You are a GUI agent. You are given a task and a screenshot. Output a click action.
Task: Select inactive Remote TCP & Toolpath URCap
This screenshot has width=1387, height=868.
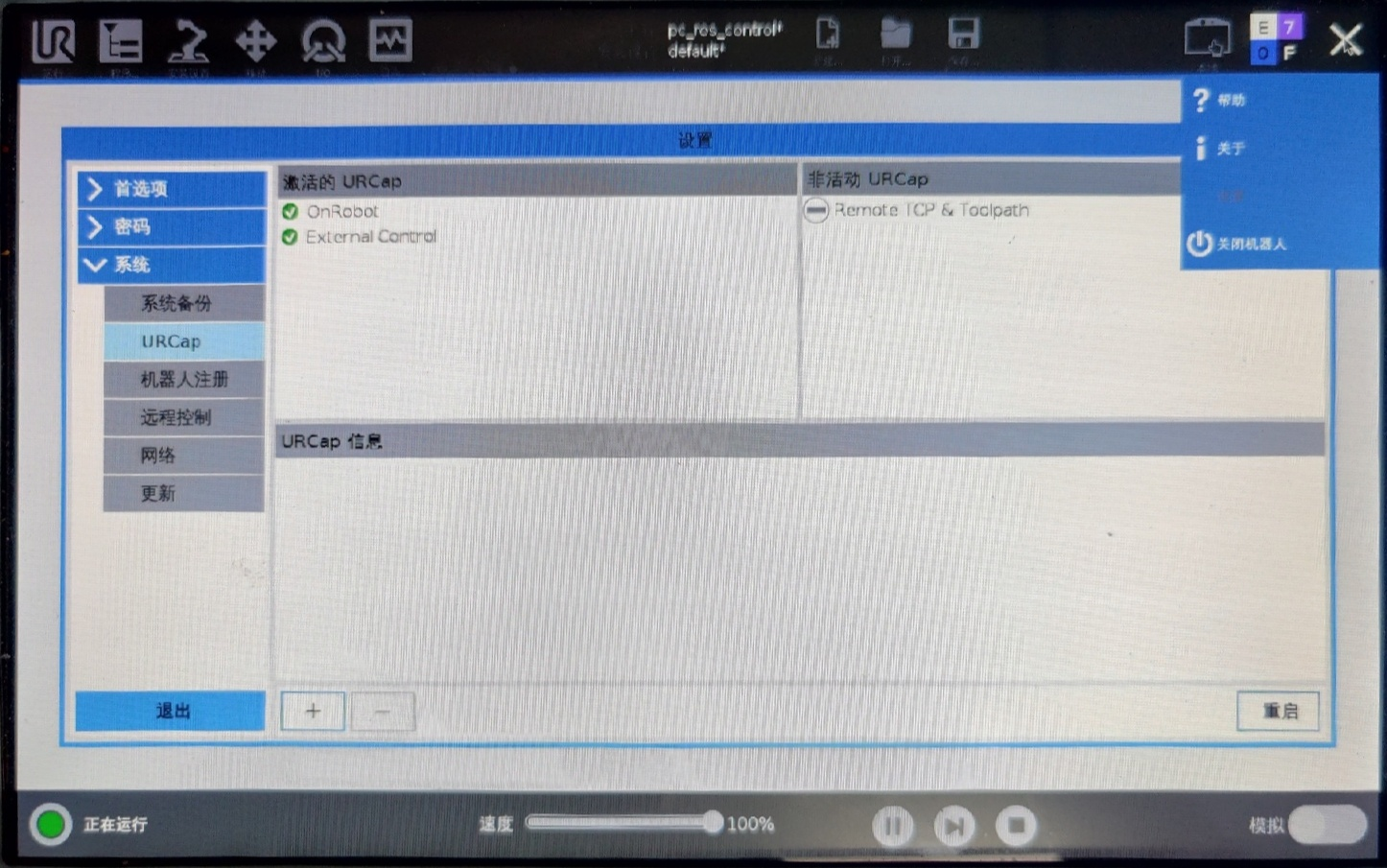point(931,209)
